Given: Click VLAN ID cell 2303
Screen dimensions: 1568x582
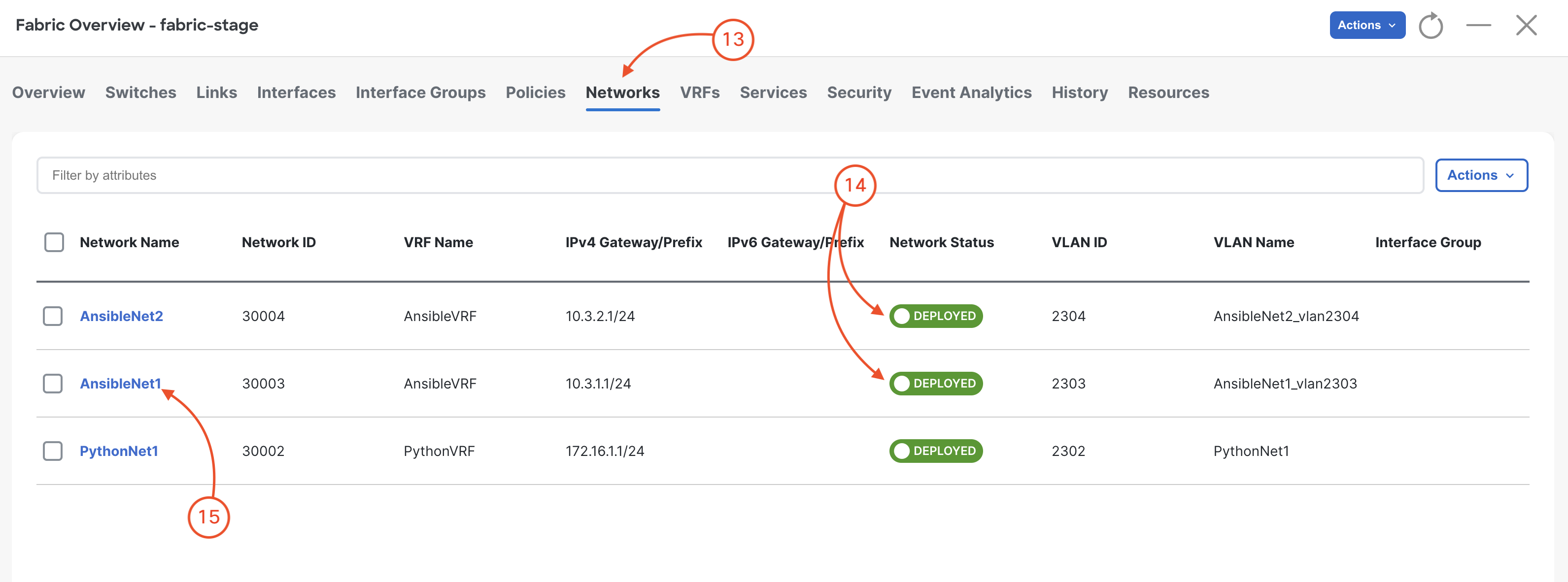Looking at the screenshot, I should (x=1069, y=384).
